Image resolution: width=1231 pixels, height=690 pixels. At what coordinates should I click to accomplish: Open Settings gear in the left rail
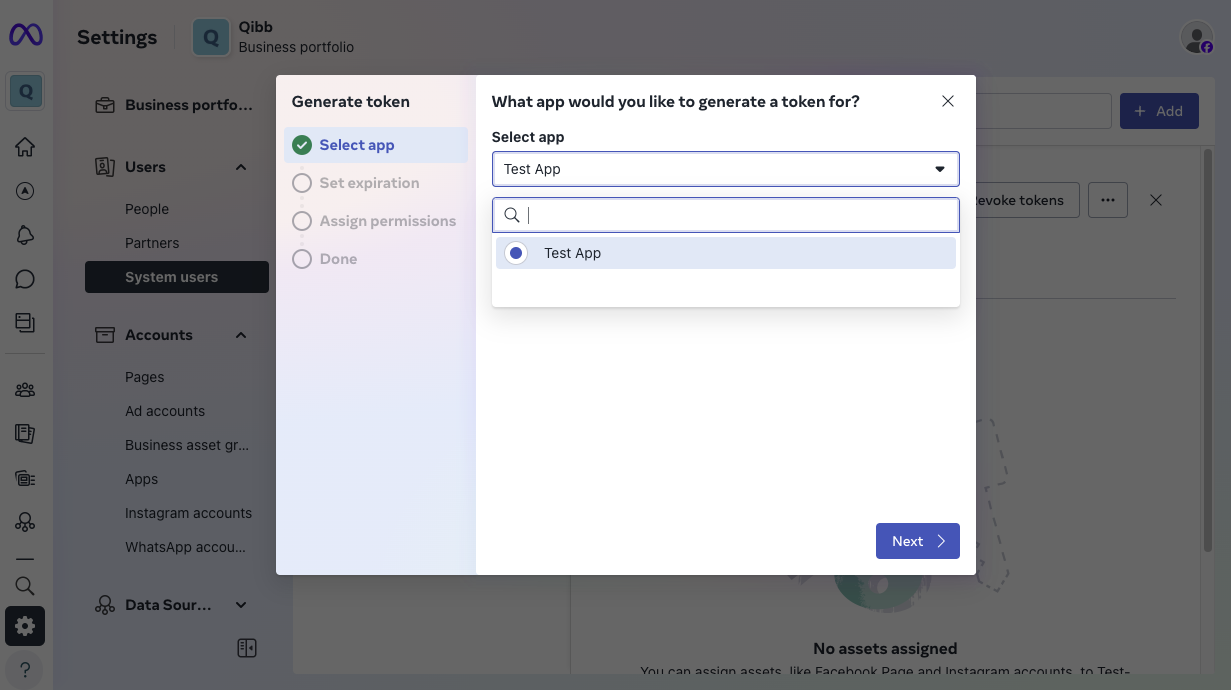coord(25,626)
